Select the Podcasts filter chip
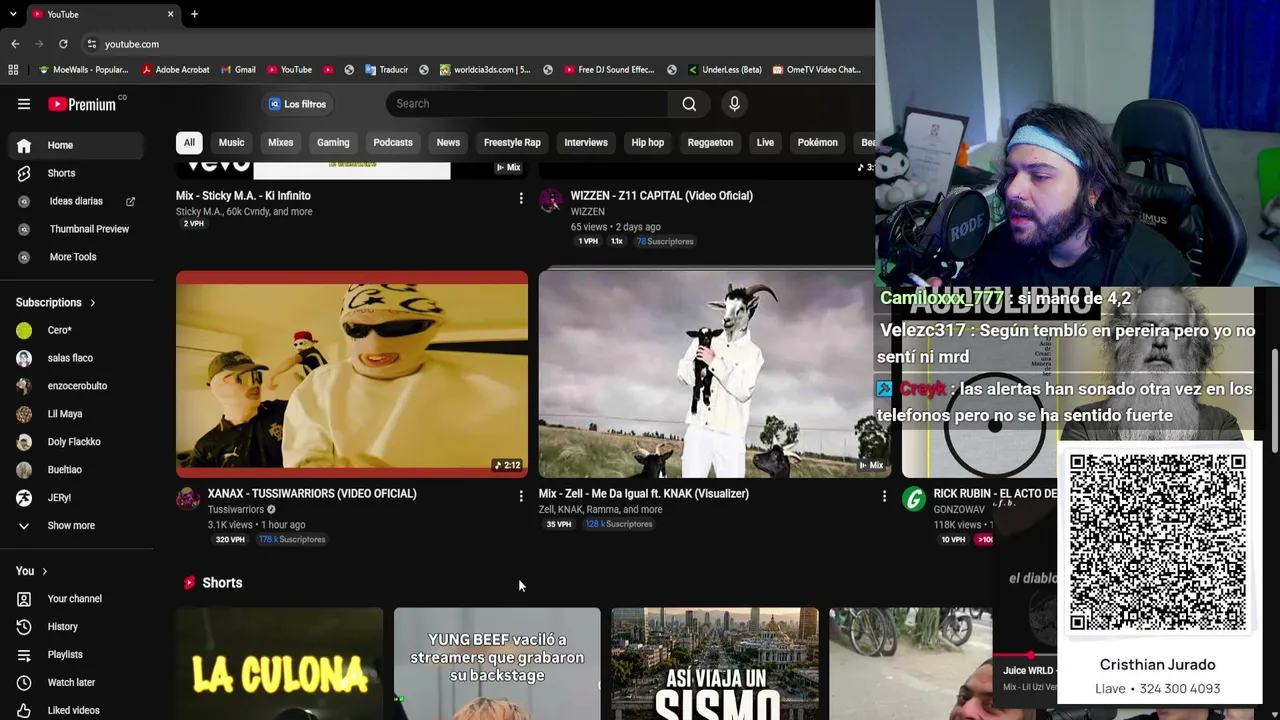The height and width of the screenshot is (720, 1280). pyautogui.click(x=393, y=142)
